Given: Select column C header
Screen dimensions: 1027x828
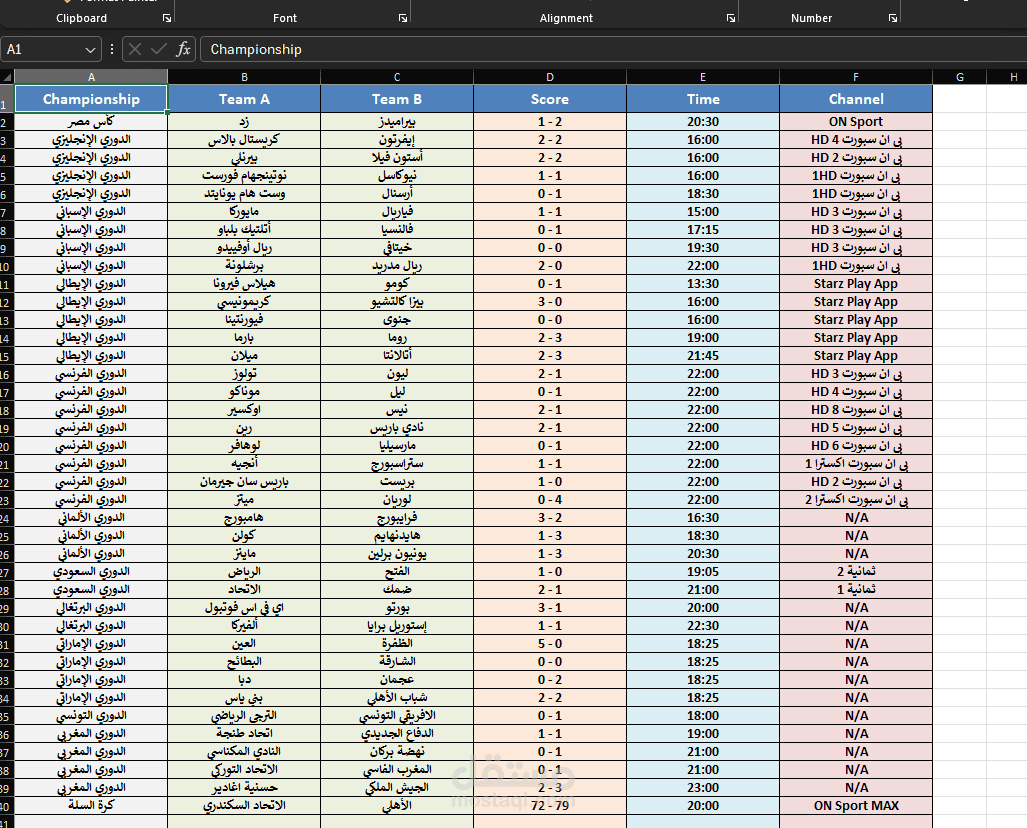Looking at the screenshot, I should 397,77.
